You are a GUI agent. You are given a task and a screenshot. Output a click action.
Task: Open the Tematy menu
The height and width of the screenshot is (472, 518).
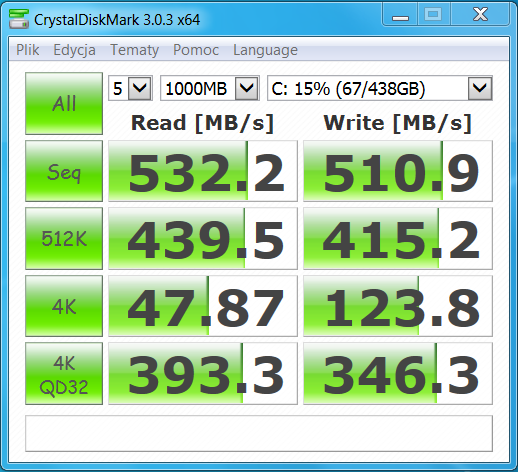point(134,50)
